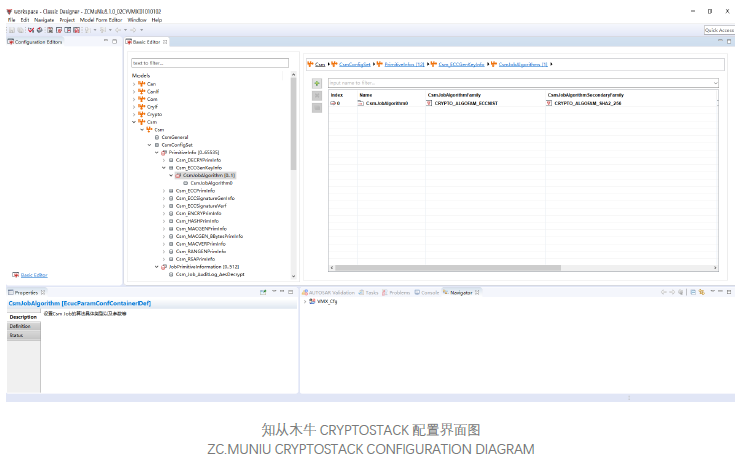
Task: Expand the VMX_Cfg project in Navigator
Action: pos(305,301)
